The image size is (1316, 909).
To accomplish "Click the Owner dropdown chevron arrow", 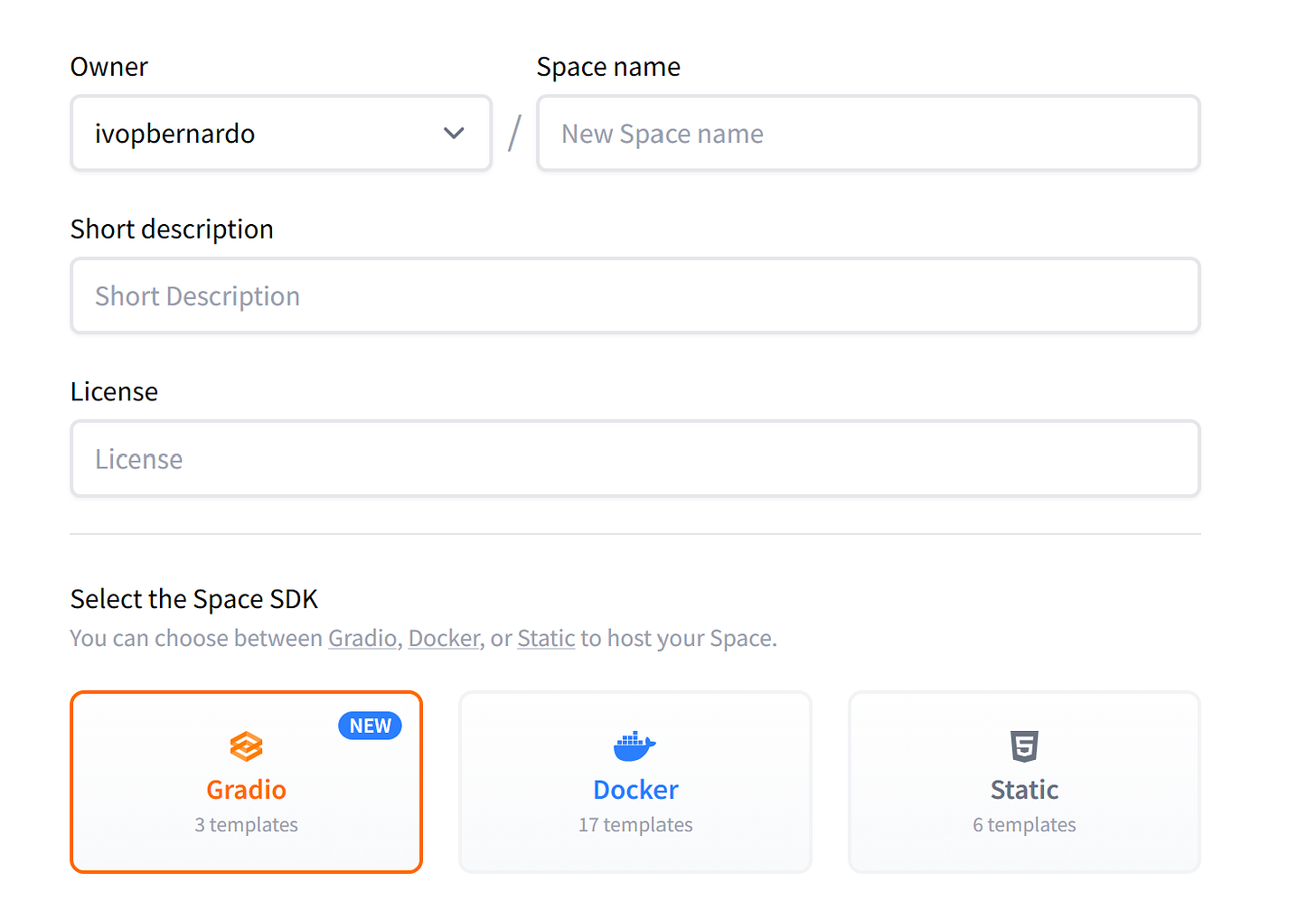I will click(x=454, y=134).
